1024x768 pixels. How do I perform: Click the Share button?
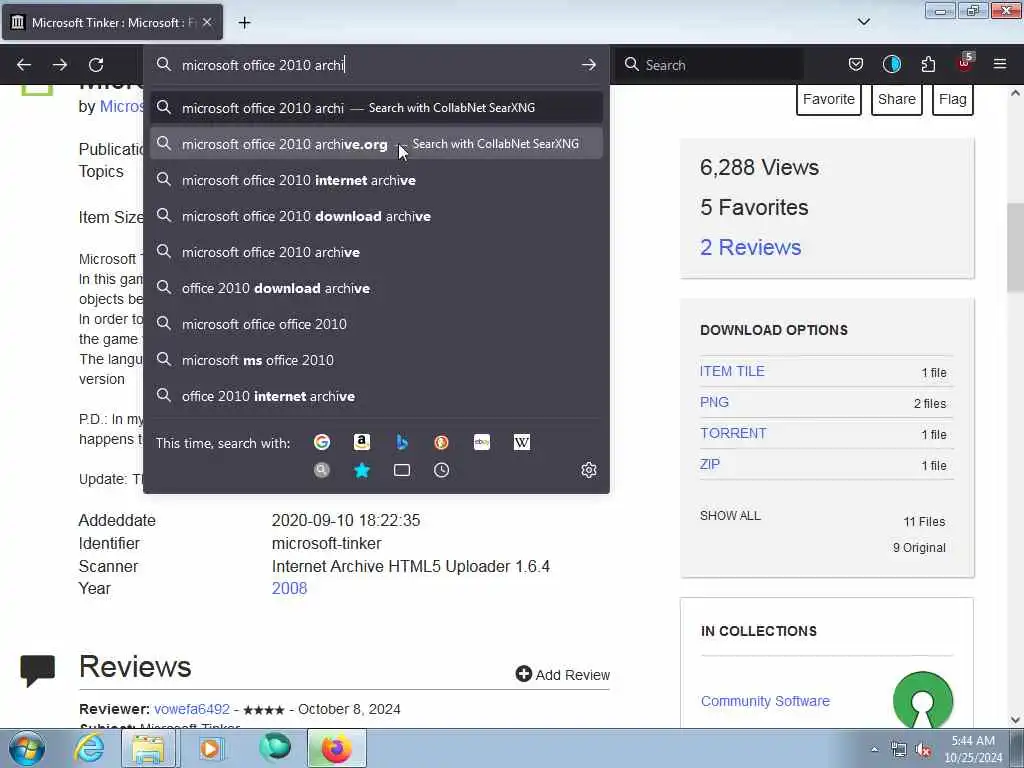click(x=897, y=99)
